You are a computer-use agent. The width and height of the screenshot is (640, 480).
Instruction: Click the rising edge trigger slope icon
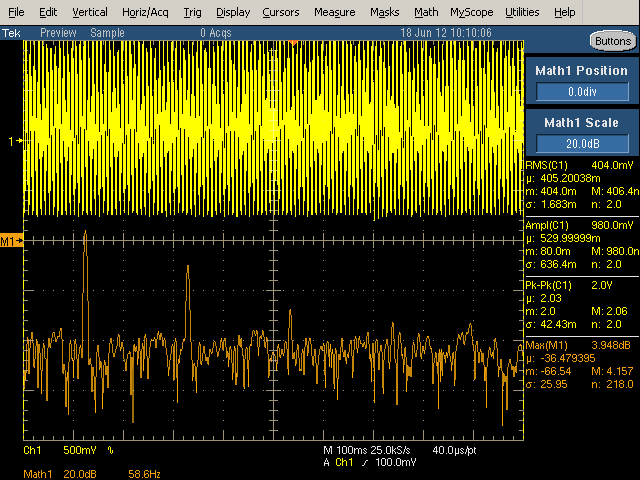click(x=364, y=462)
